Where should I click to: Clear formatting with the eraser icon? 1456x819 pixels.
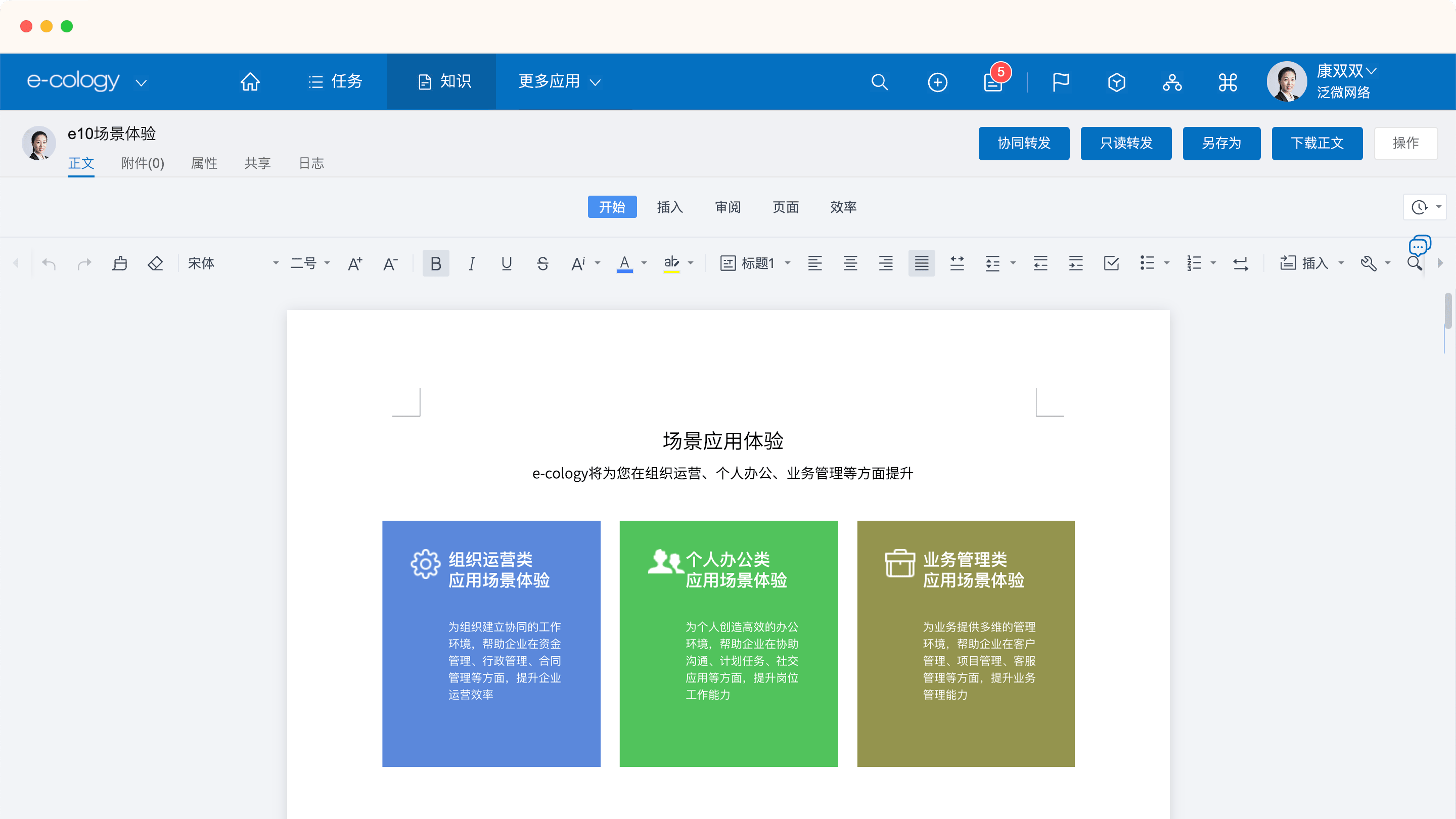coord(155,263)
